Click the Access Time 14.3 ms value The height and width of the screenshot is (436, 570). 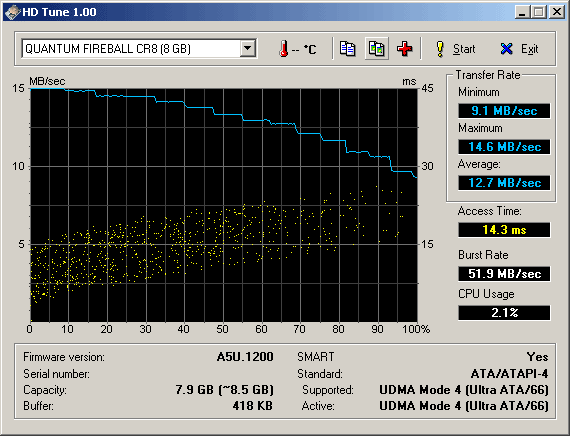click(504, 230)
